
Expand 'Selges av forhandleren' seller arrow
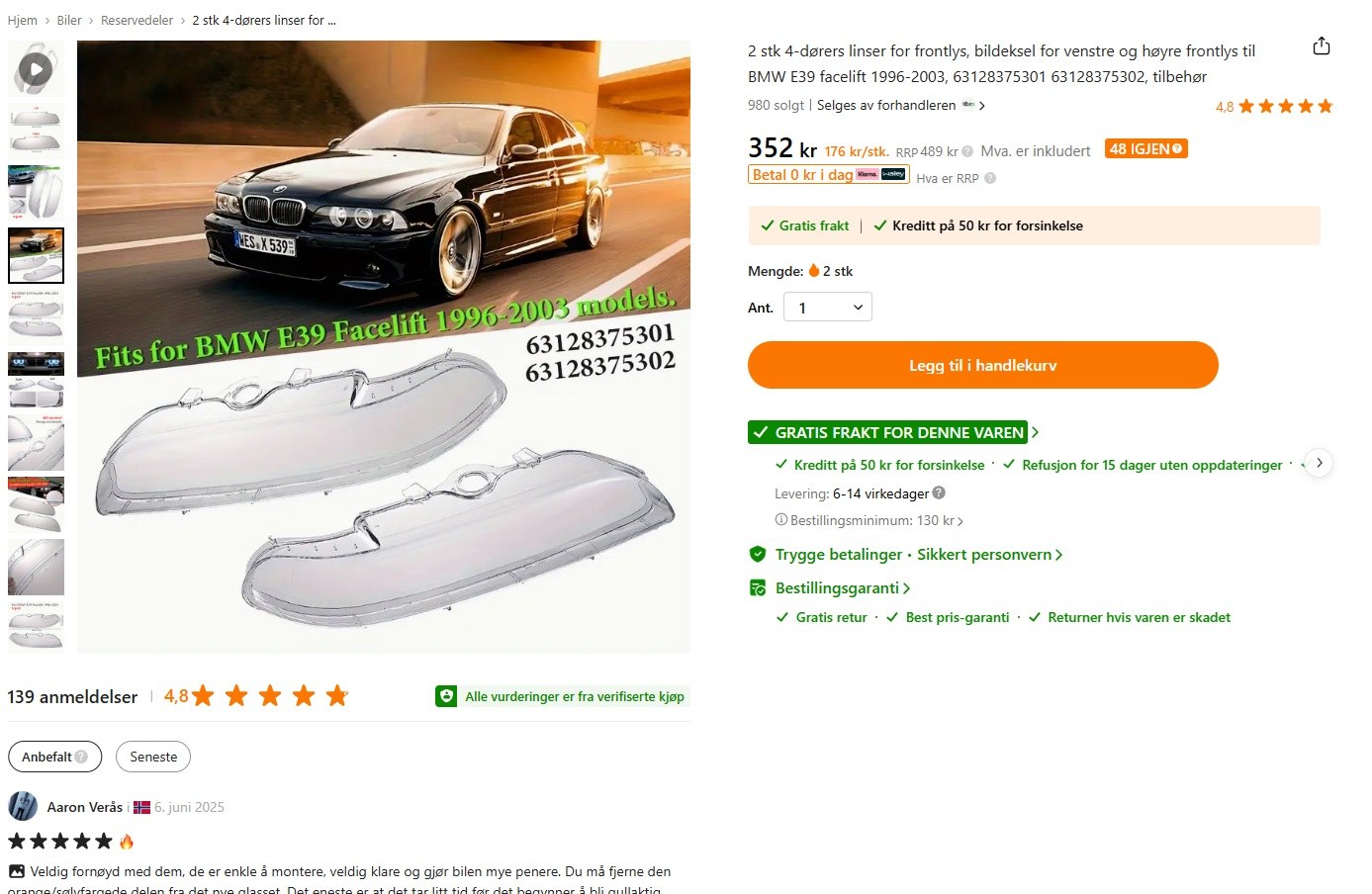[x=981, y=105]
